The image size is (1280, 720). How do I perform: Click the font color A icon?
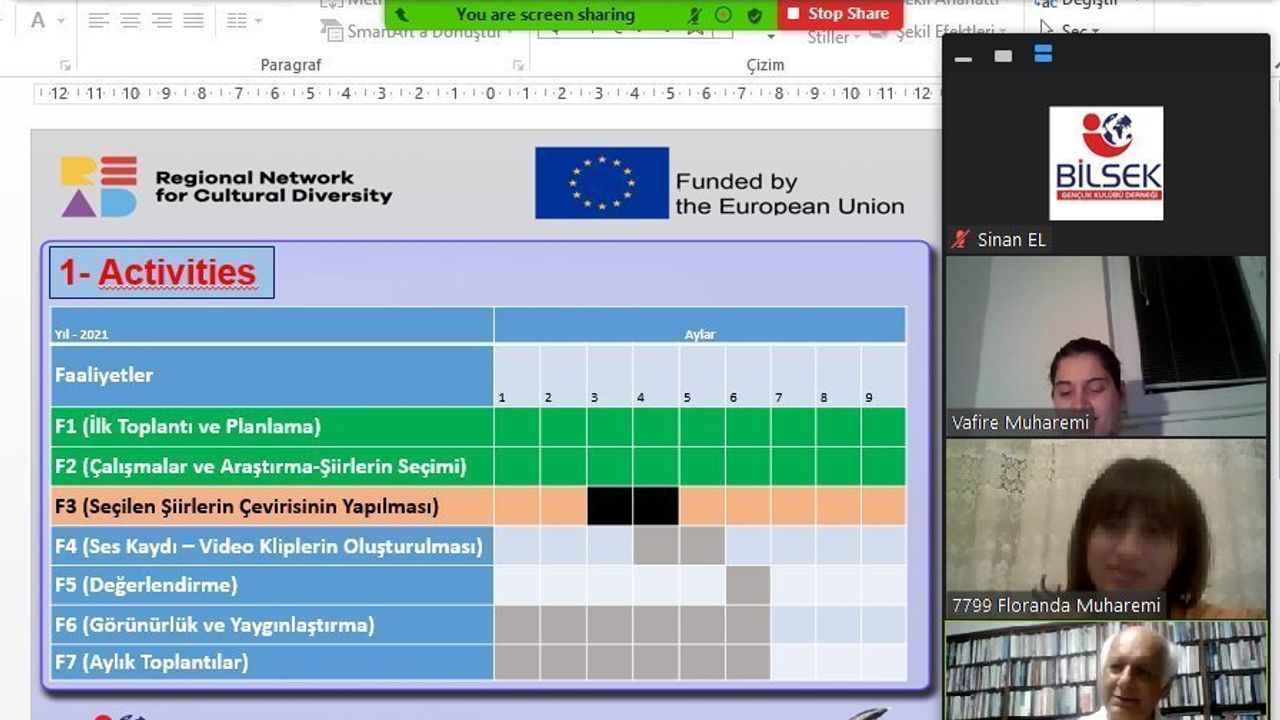coord(38,20)
